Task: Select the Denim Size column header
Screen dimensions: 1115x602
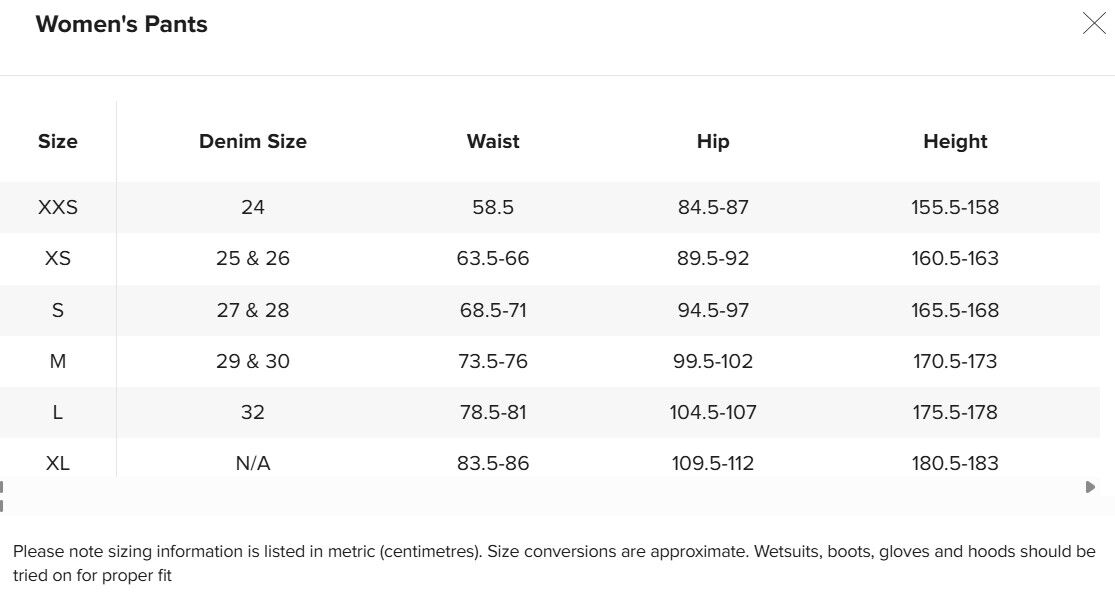Action: 252,141
